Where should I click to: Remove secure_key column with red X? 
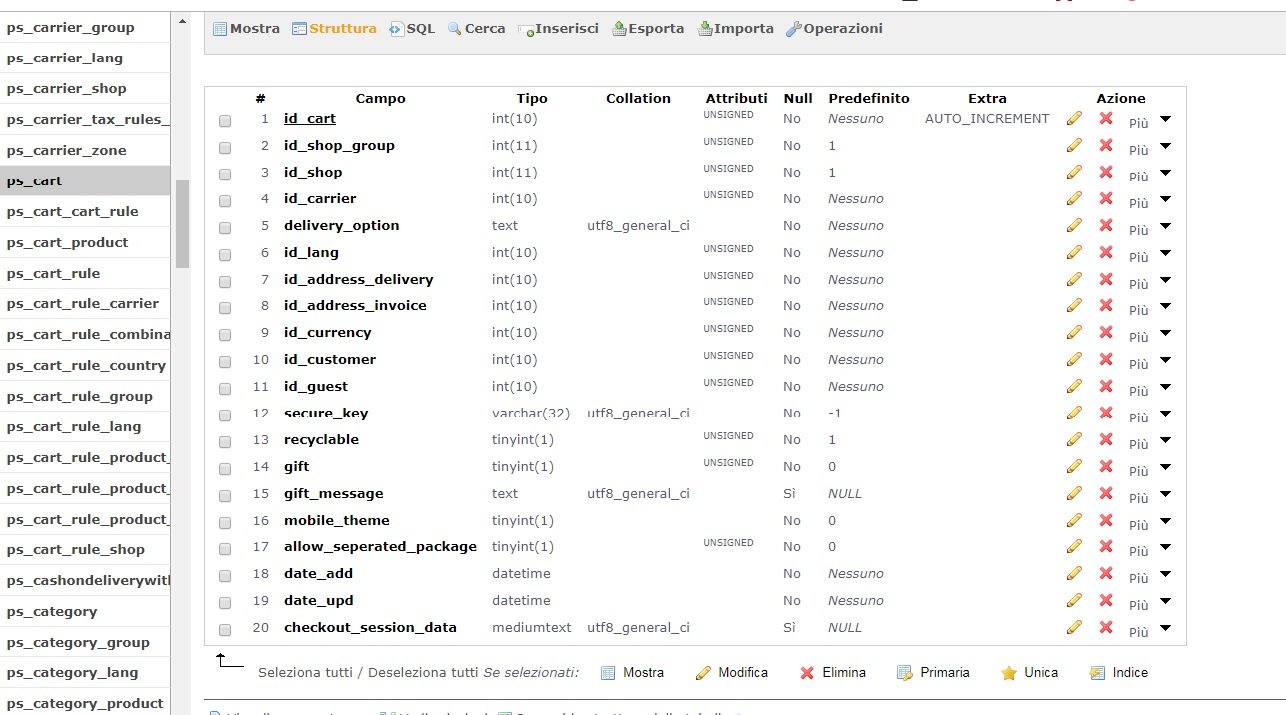click(x=1106, y=413)
